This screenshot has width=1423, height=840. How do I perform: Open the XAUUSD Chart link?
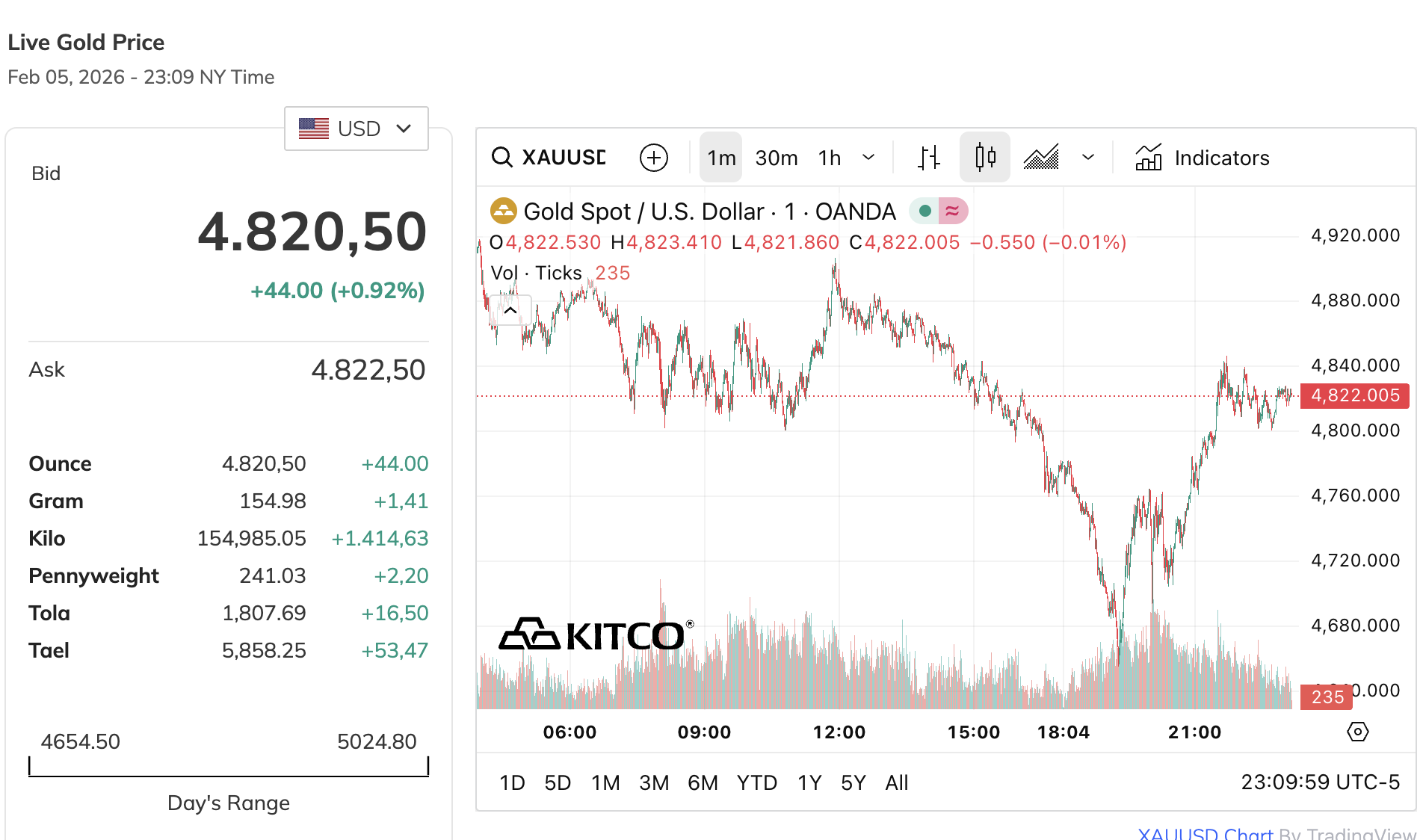pos(1205,834)
